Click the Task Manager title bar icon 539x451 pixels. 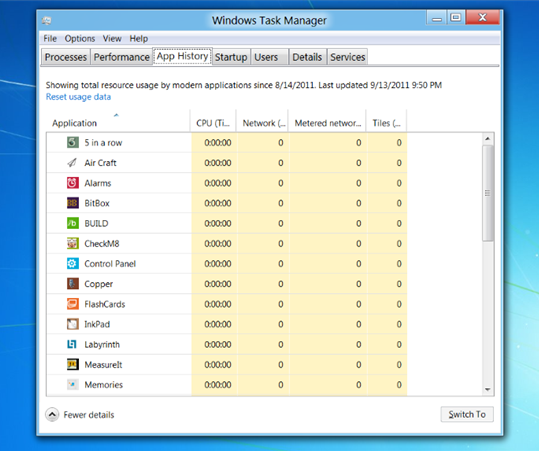[47, 21]
